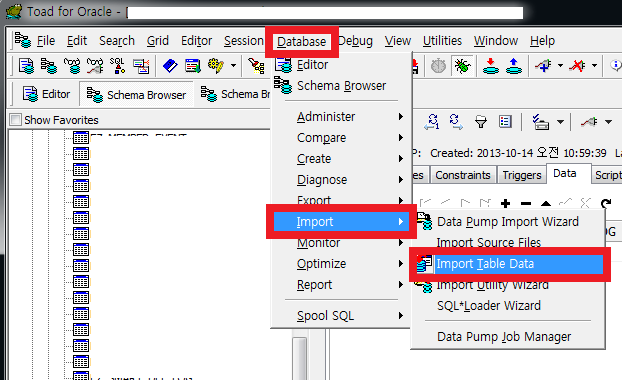Image resolution: width=622 pixels, height=380 pixels.
Task: Open Data Pump Job Manager
Action: pyautogui.click(x=504, y=337)
